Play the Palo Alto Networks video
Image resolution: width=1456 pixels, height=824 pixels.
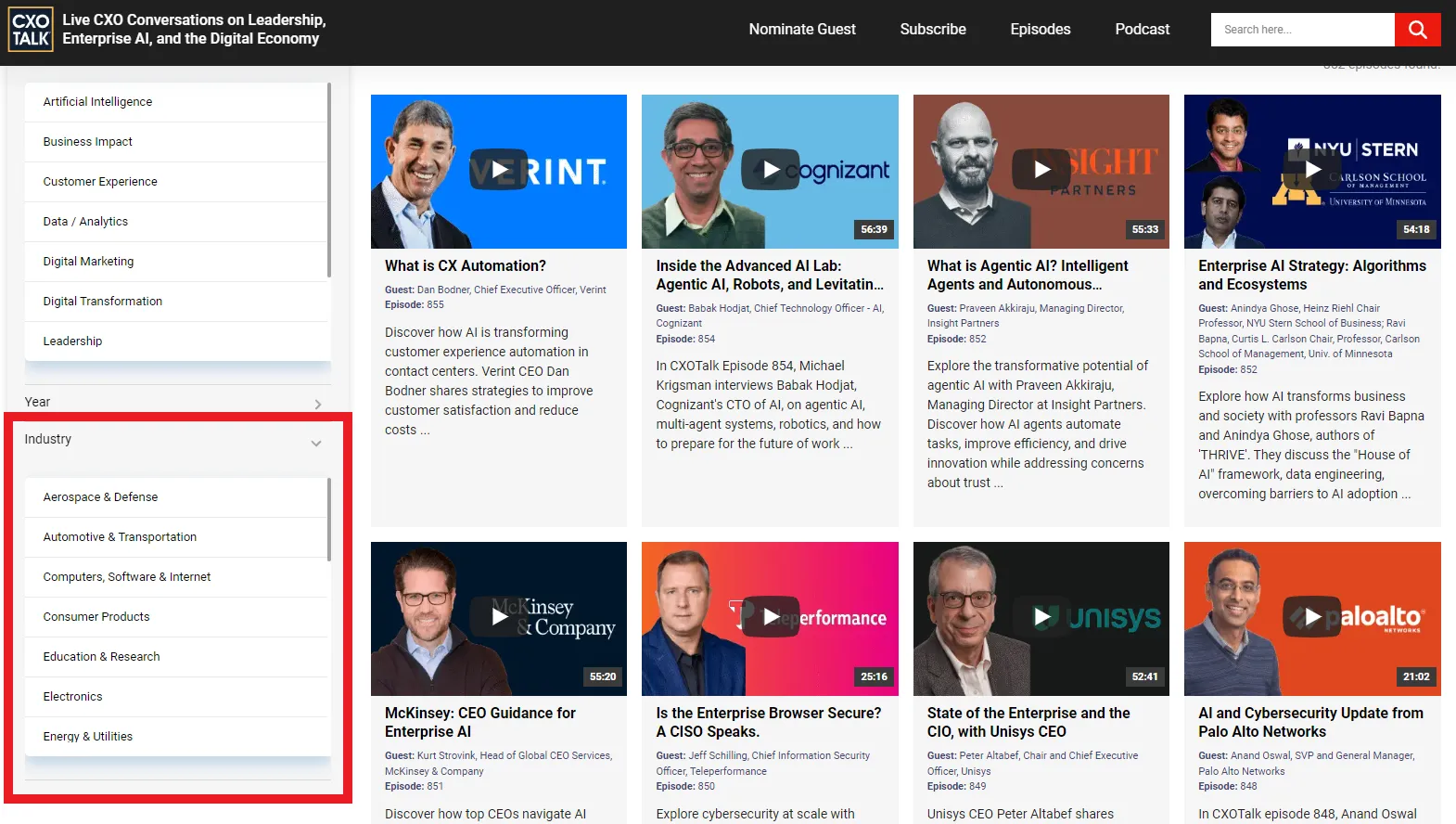click(x=1312, y=616)
